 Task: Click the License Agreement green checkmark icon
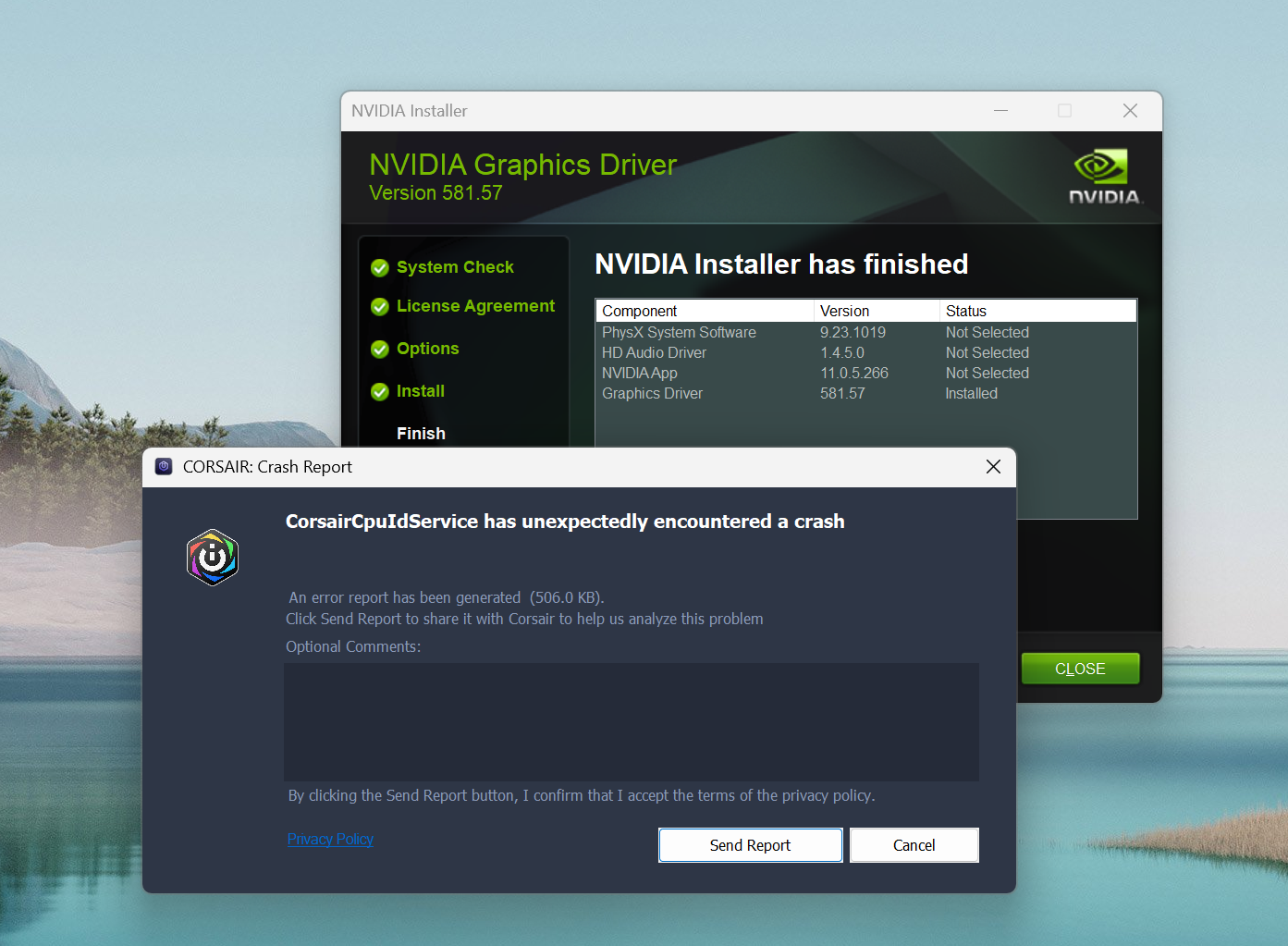tap(380, 307)
